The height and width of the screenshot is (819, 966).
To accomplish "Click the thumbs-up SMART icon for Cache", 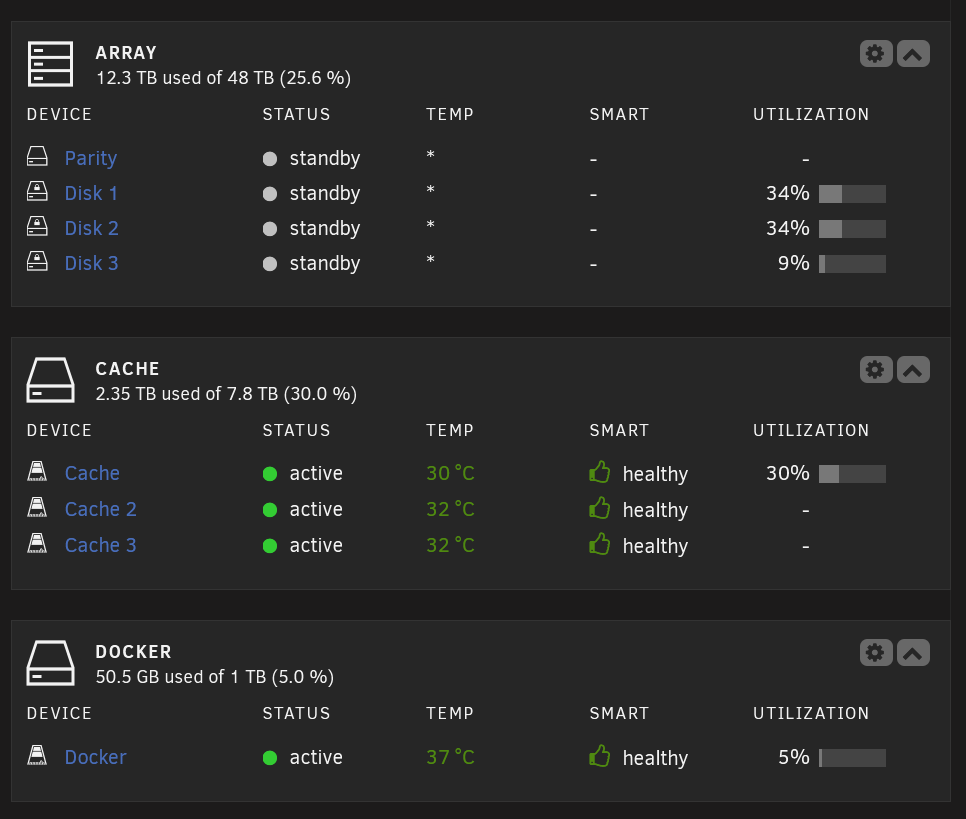I will (599, 473).
